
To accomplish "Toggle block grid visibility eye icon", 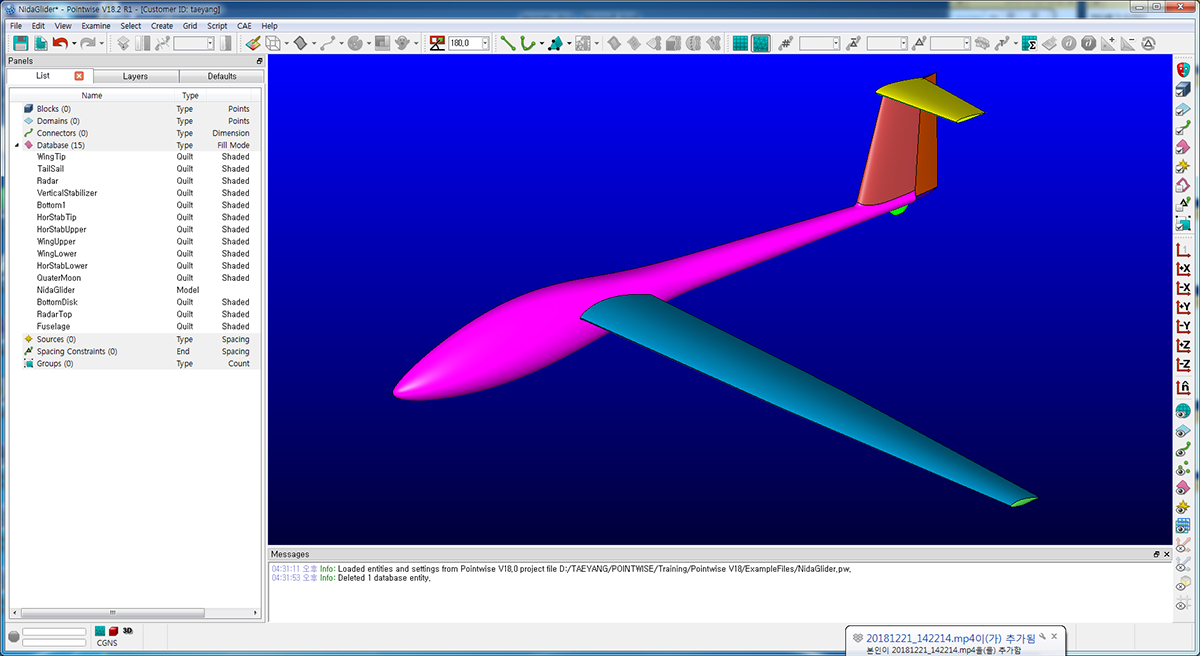I will click(1182, 525).
